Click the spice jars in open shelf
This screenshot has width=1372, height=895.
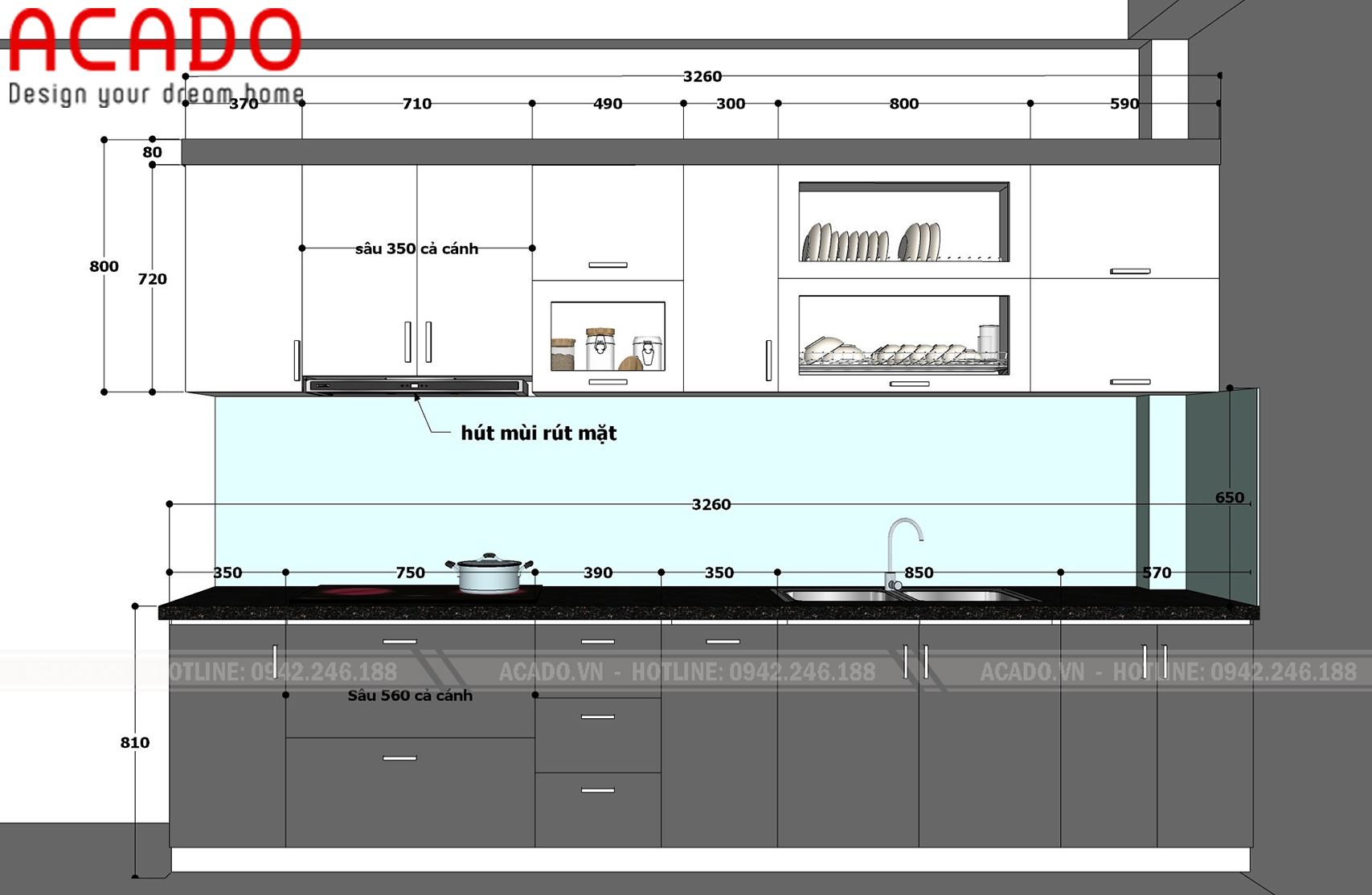[607, 349]
